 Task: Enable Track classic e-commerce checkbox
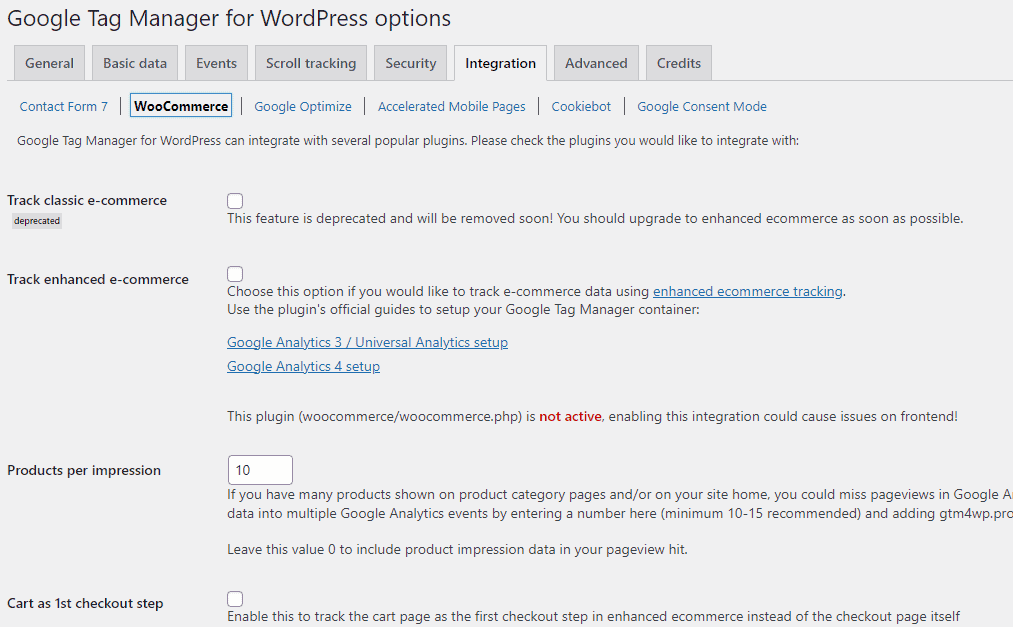(235, 201)
